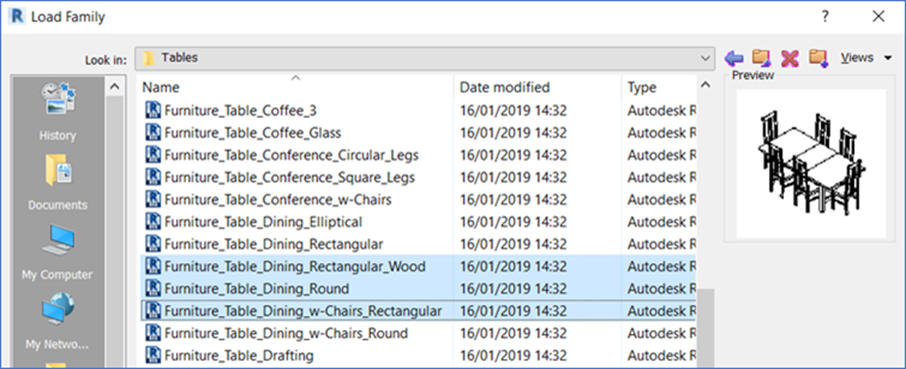The width and height of the screenshot is (906, 369).
Task: Open Documents in the places sidebar
Action: [x=57, y=183]
